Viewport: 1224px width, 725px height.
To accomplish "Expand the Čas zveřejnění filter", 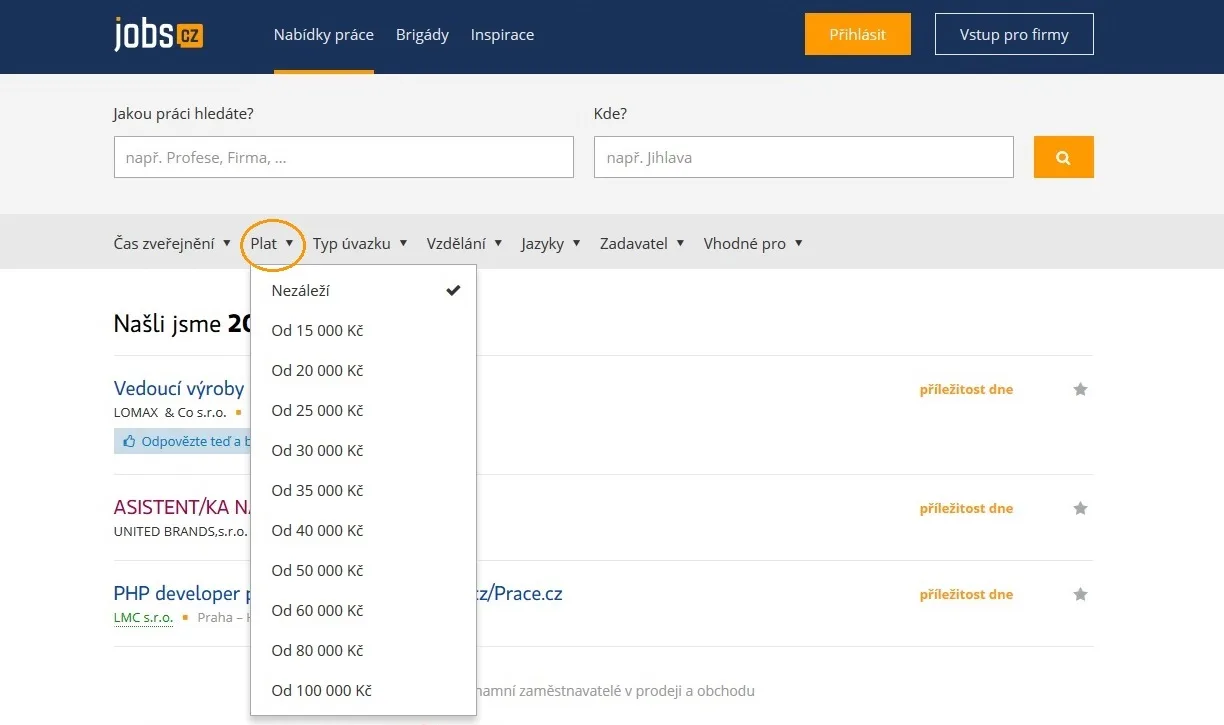I will 172,243.
